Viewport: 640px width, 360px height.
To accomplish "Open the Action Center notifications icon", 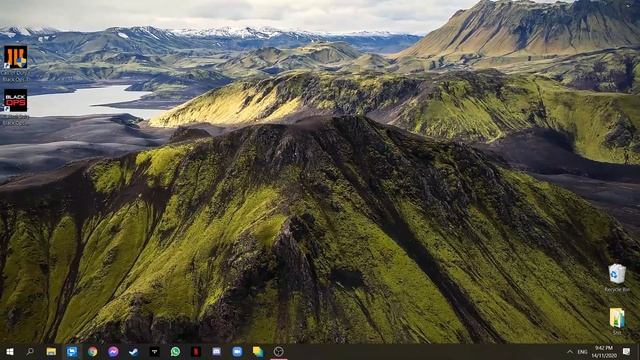I will pos(627,351).
